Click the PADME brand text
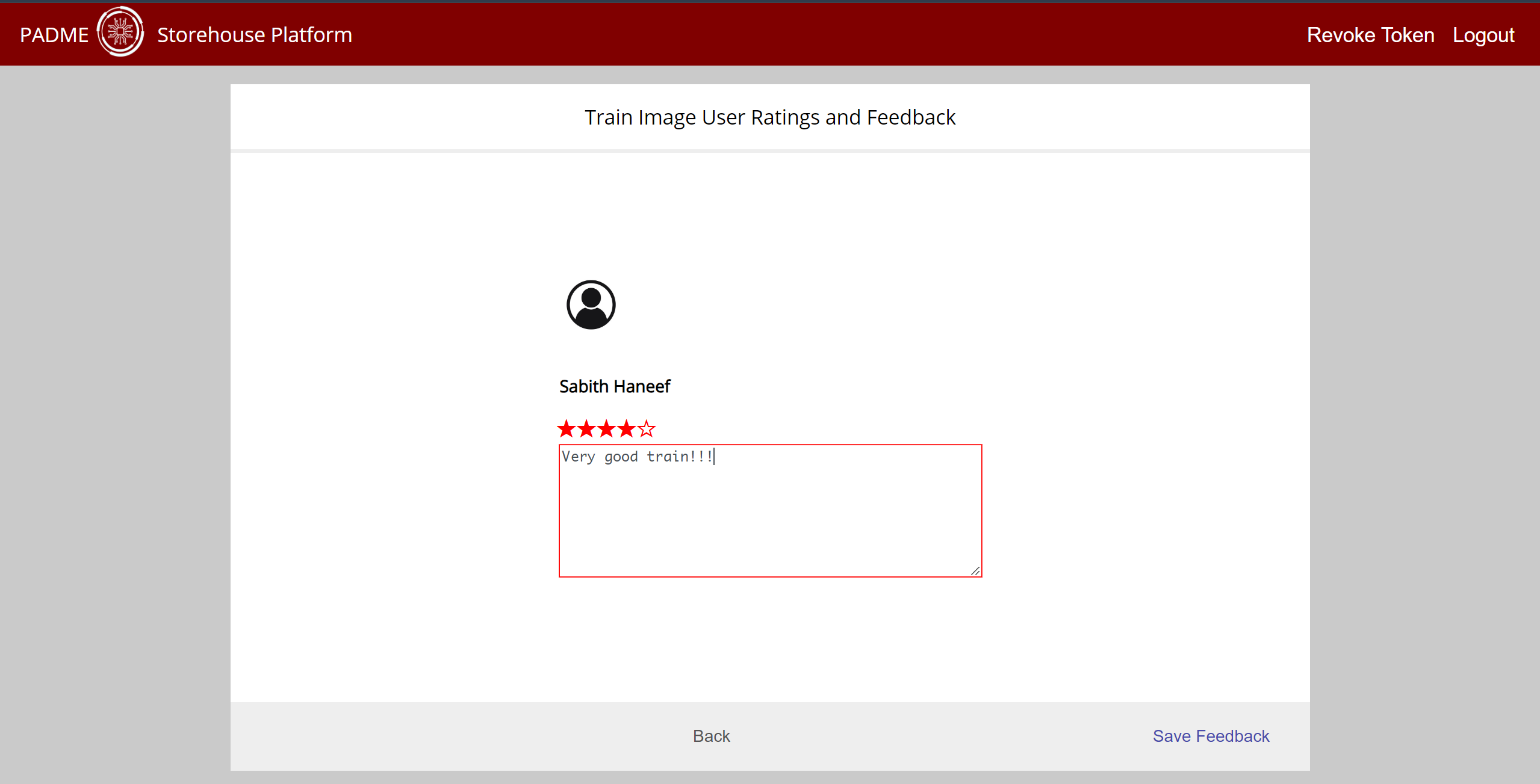Viewport: 1540px width, 784px height. 54,35
